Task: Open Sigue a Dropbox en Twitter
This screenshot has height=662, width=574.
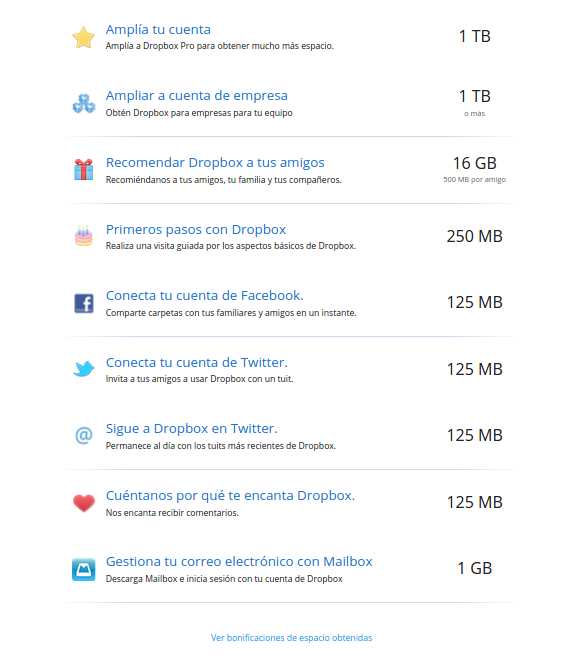Action: click(192, 429)
